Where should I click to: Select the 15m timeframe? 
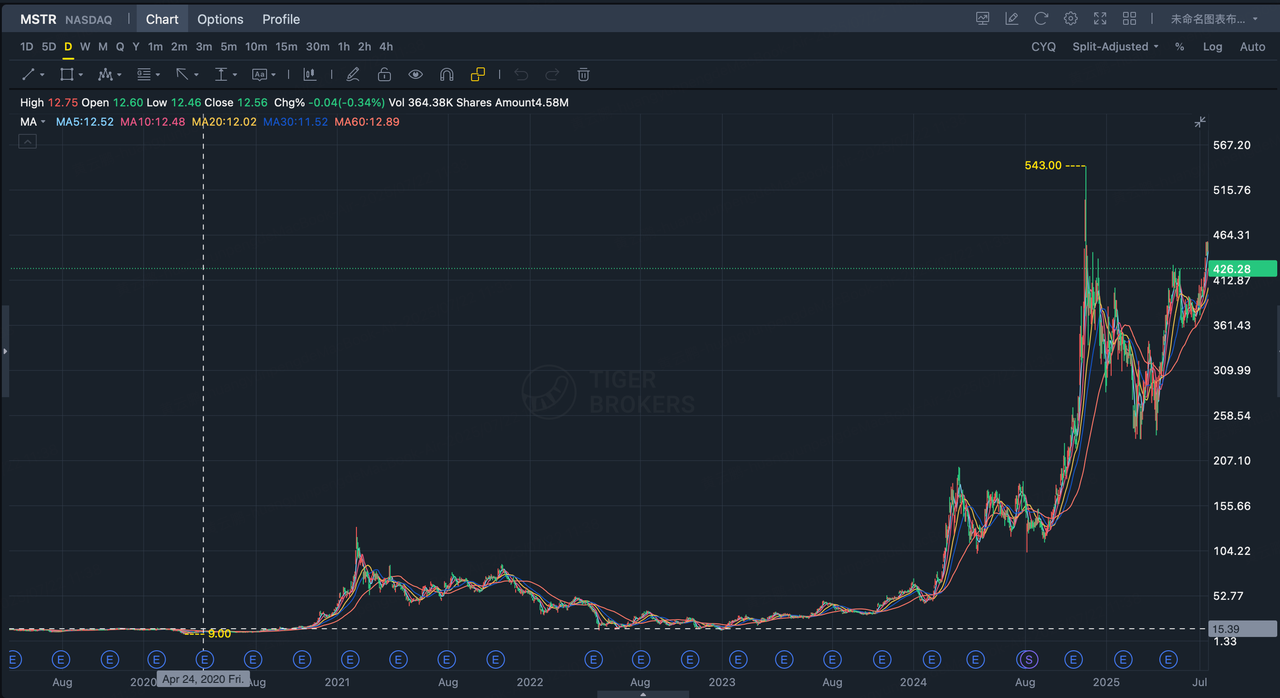(x=287, y=47)
